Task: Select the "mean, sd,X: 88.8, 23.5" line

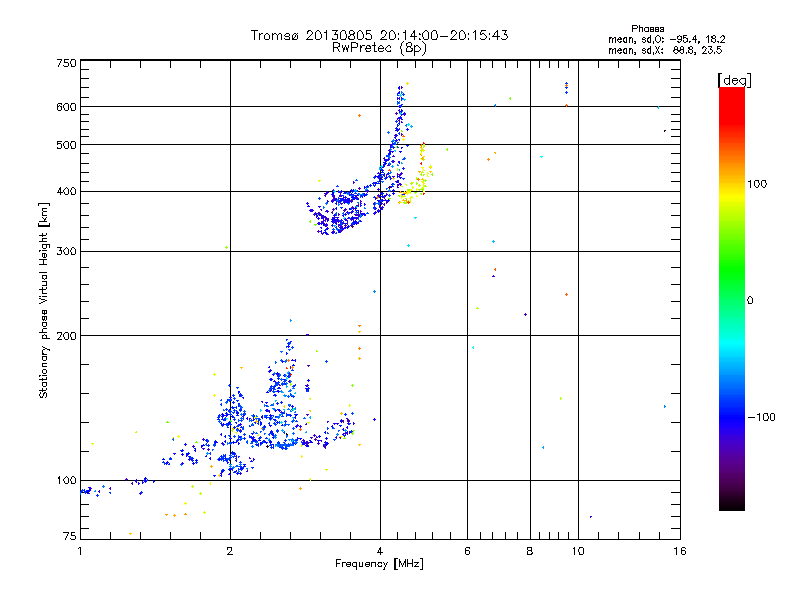Action: coord(665,50)
